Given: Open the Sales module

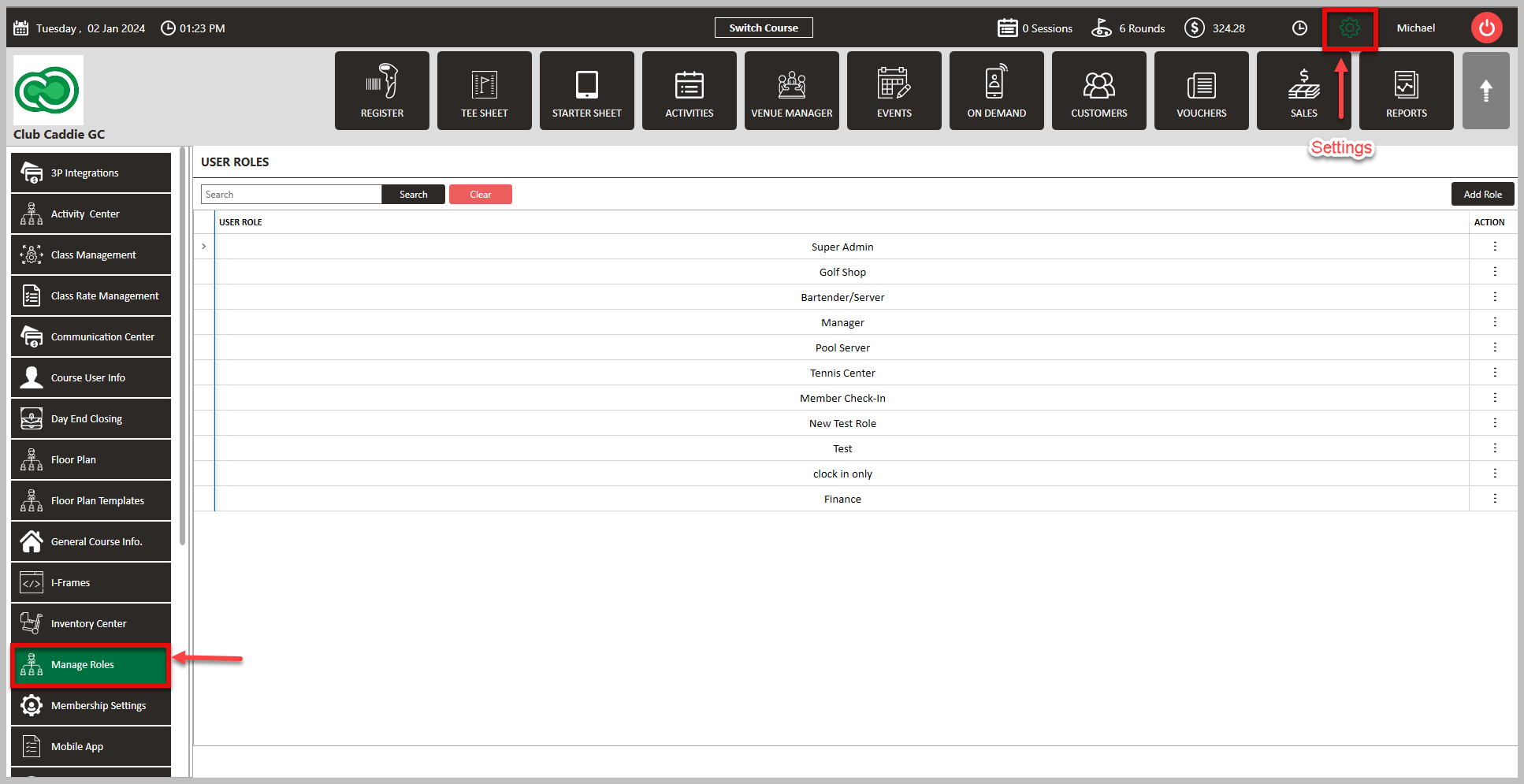Looking at the screenshot, I should pyautogui.click(x=1304, y=91).
